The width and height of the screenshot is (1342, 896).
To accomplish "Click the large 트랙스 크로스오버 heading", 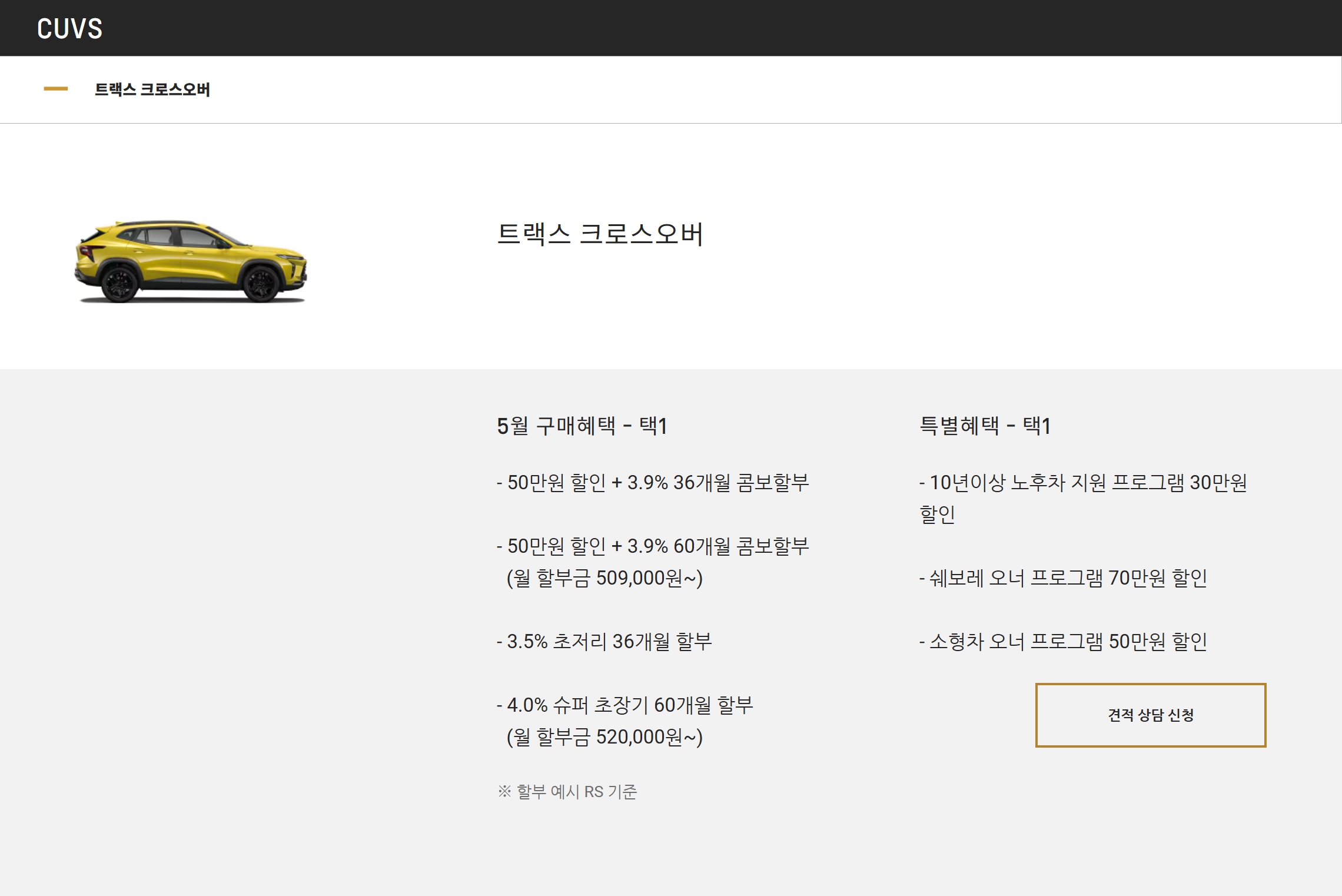I will (600, 234).
